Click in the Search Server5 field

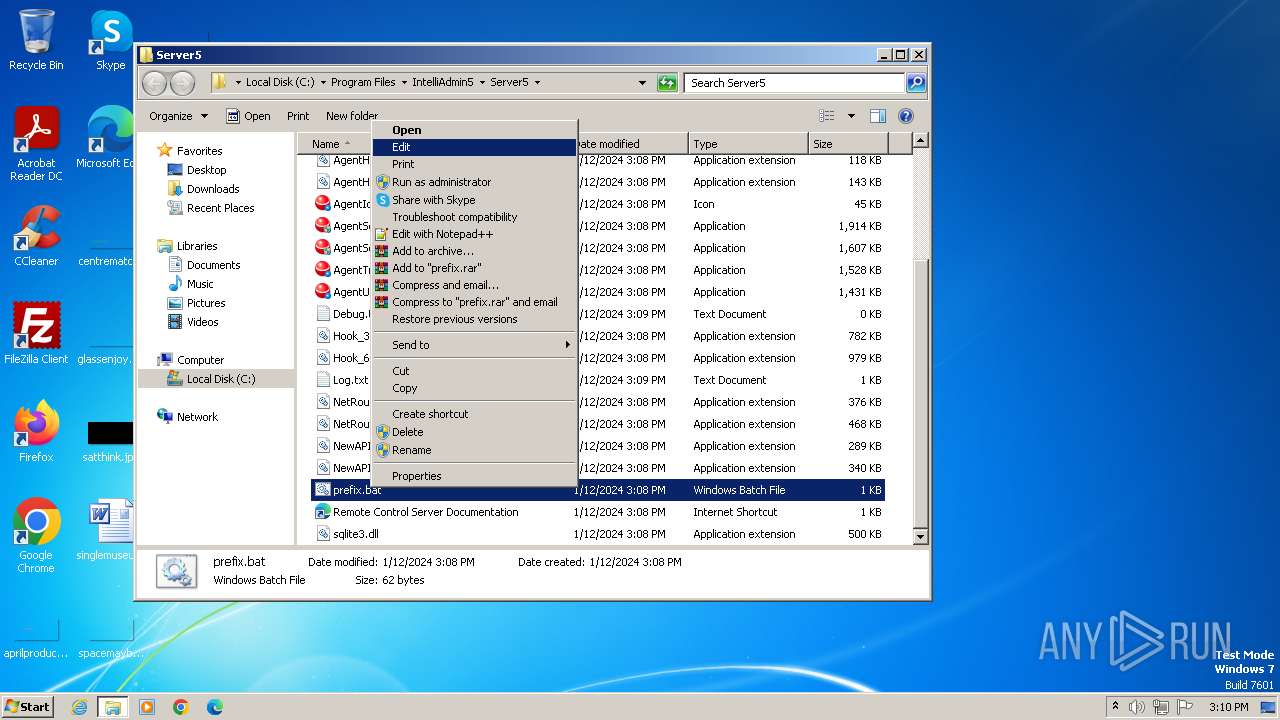tap(794, 83)
